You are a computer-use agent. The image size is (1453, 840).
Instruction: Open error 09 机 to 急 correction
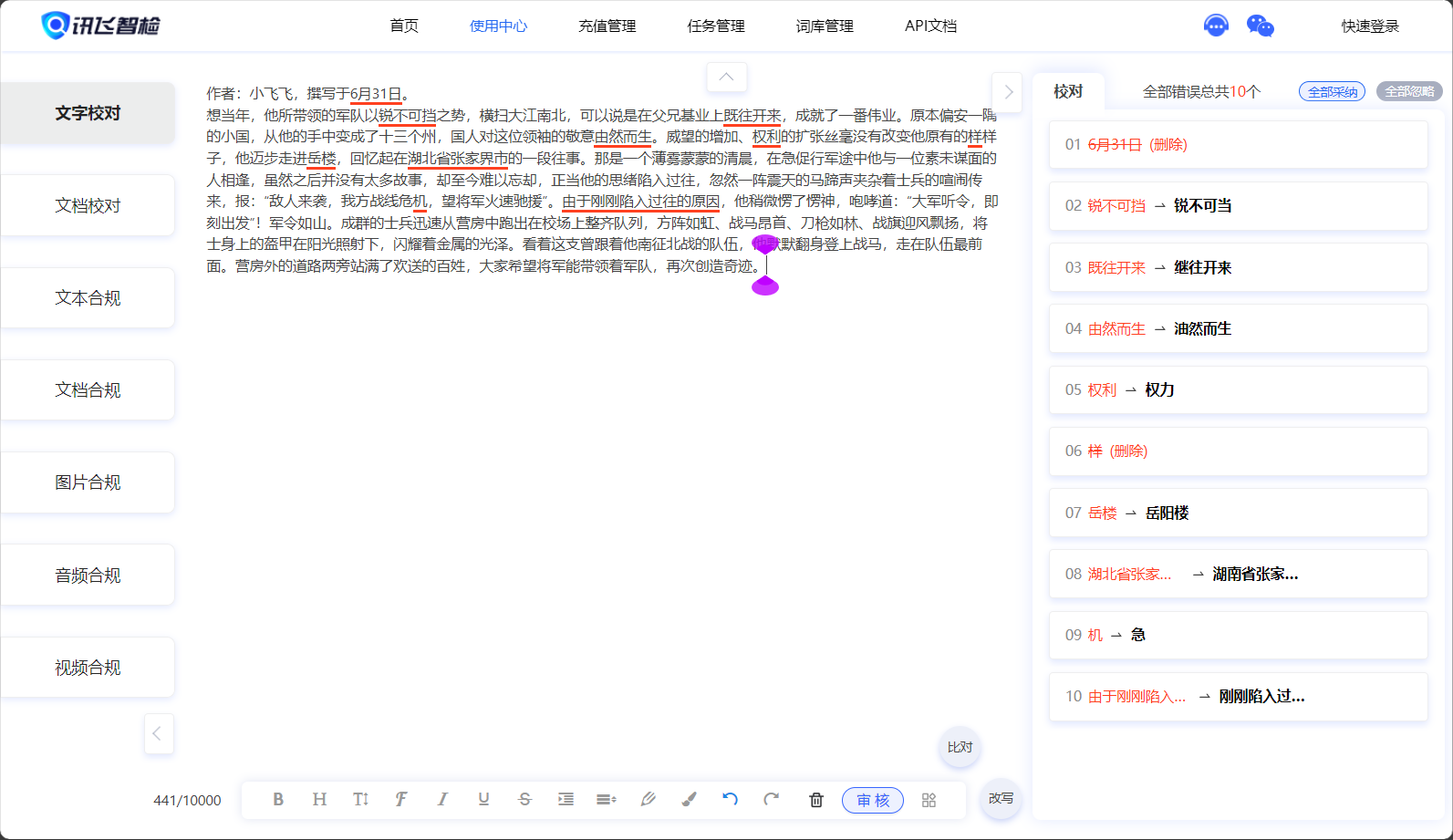tap(1239, 635)
